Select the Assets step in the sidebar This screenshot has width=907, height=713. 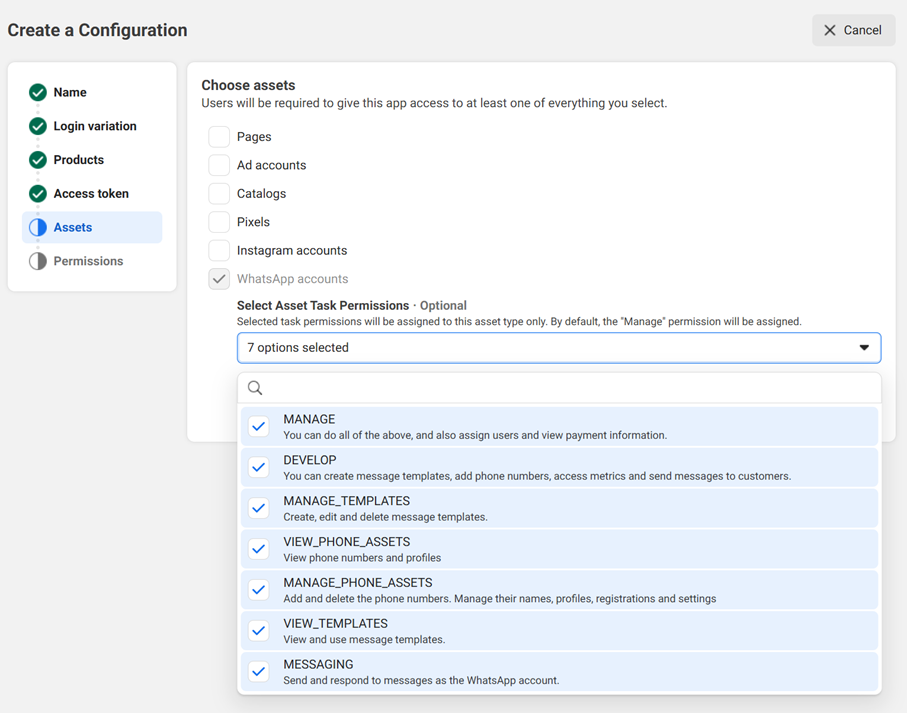tap(75, 227)
